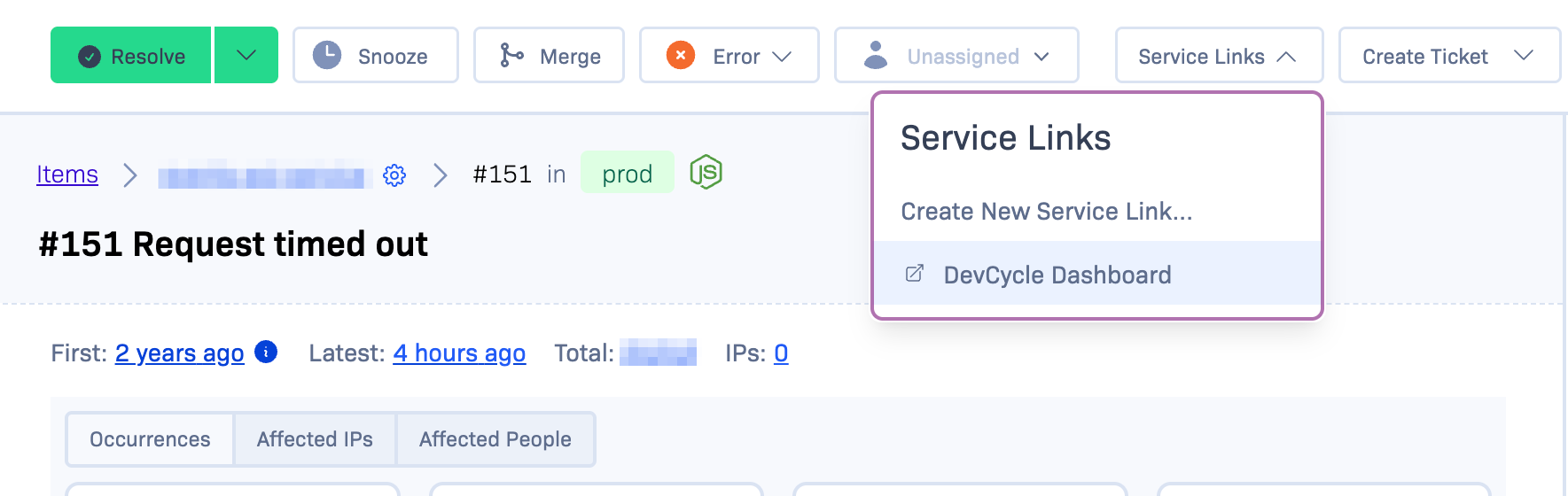The height and width of the screenshot is (496, 1568).
Task: Click the Snooze clock button
Action: point(375,56)
